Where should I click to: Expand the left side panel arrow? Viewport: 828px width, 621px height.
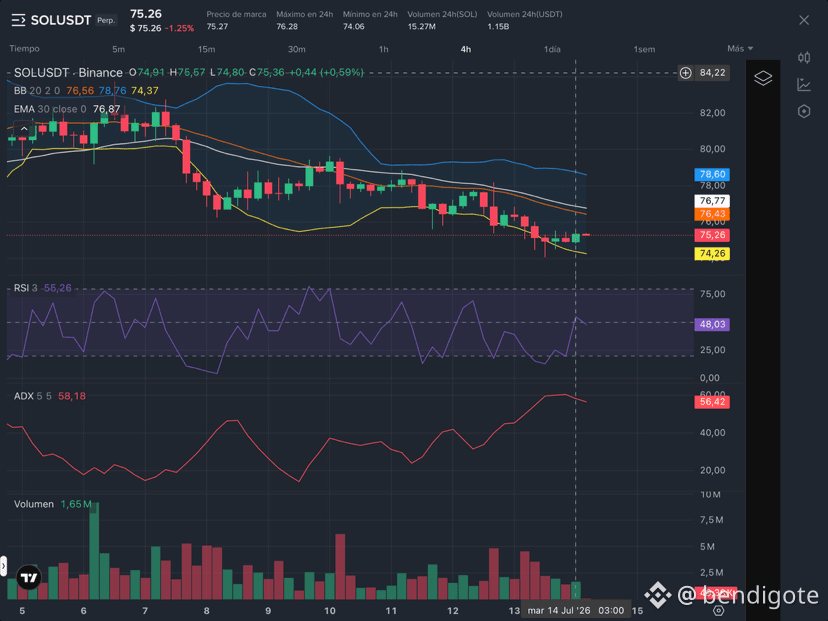(x=3, y=566)
